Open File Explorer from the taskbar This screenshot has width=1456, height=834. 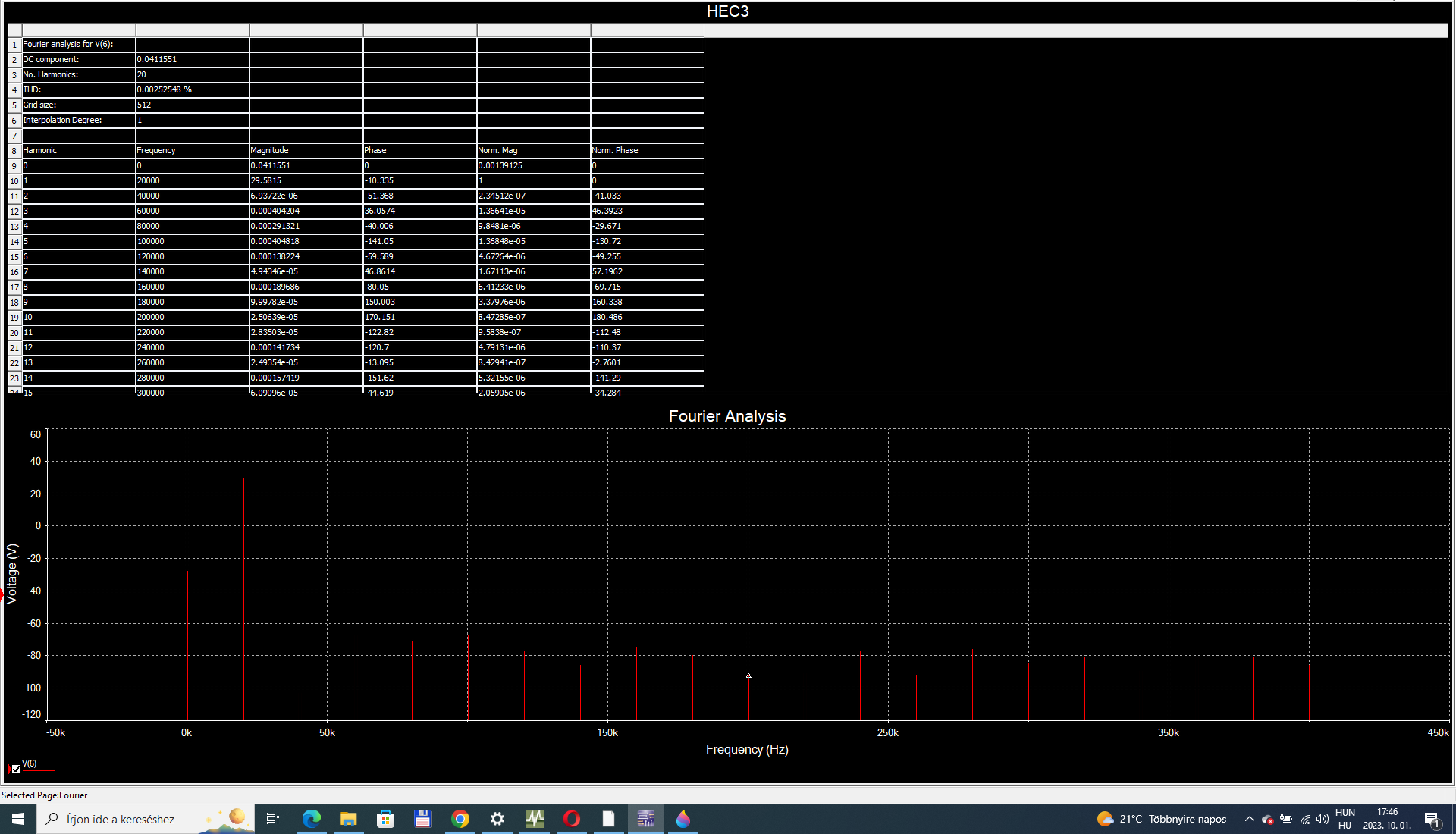[349, 819]
